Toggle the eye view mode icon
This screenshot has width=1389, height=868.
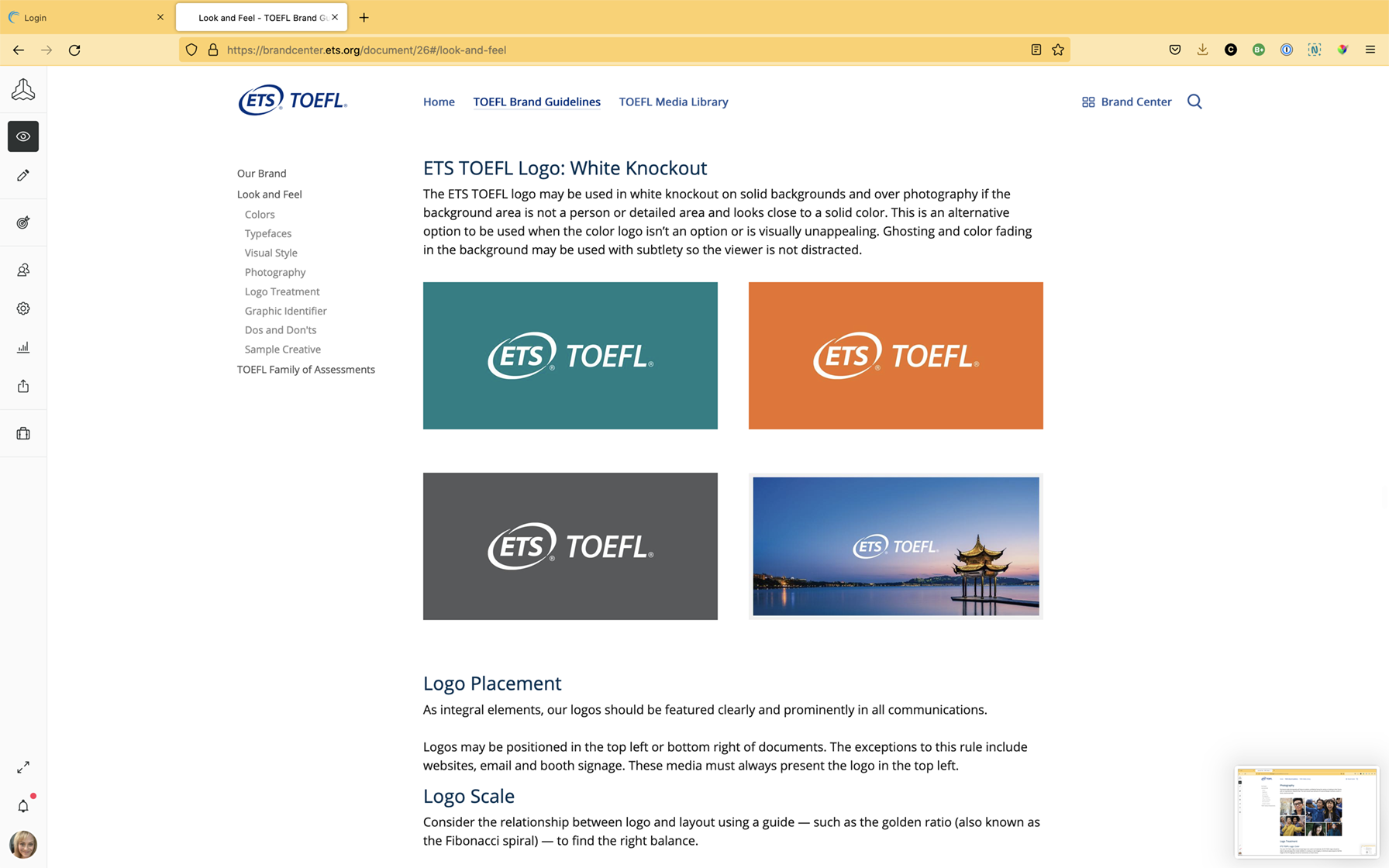point(23,136)
